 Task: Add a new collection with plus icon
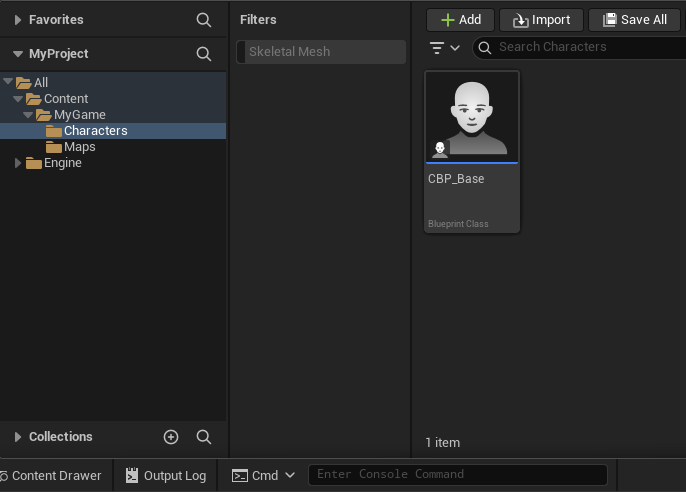(x=171, y=437)
